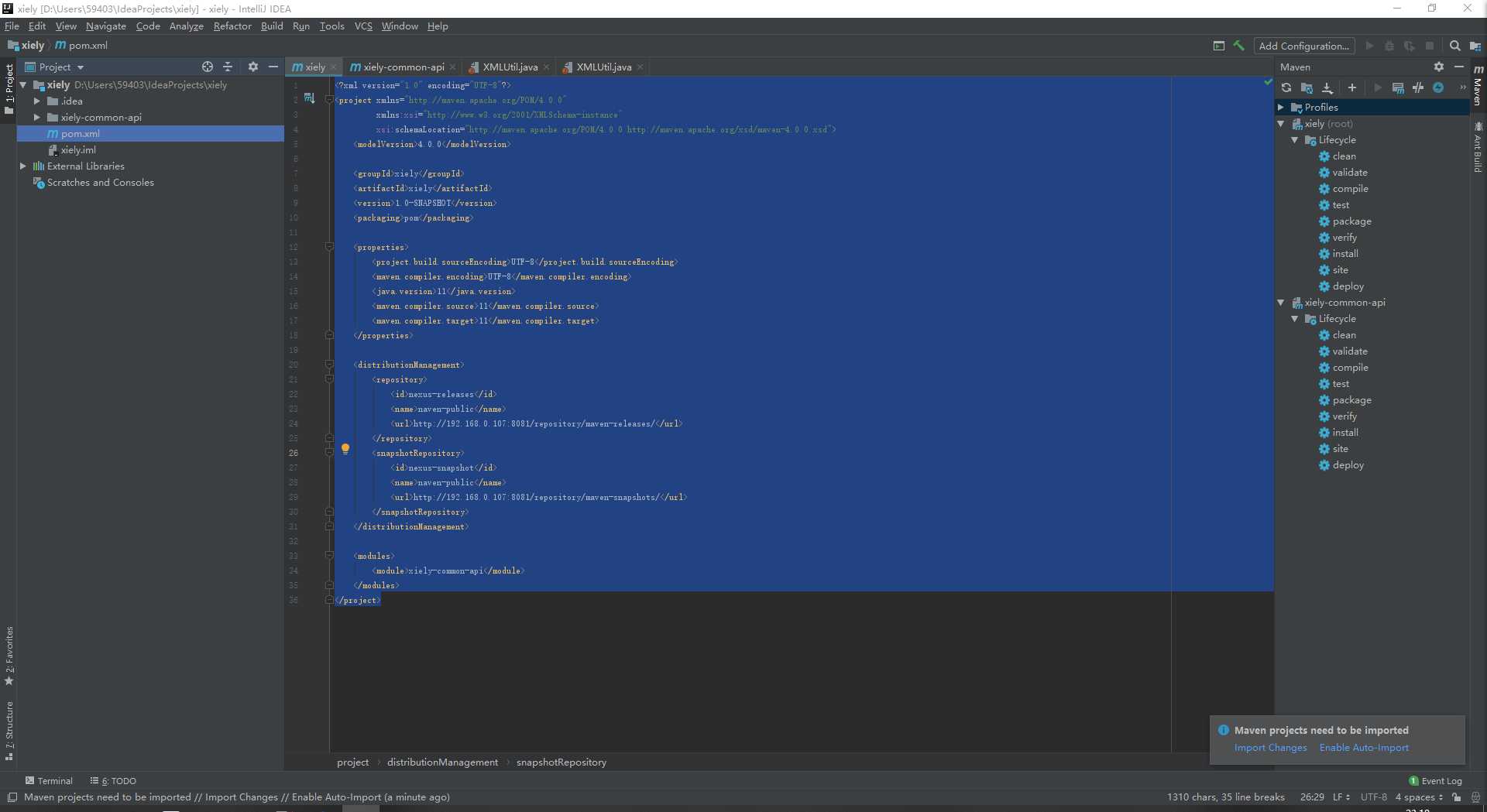
Task: Expand the .idea folder
Action: [36, 101]
